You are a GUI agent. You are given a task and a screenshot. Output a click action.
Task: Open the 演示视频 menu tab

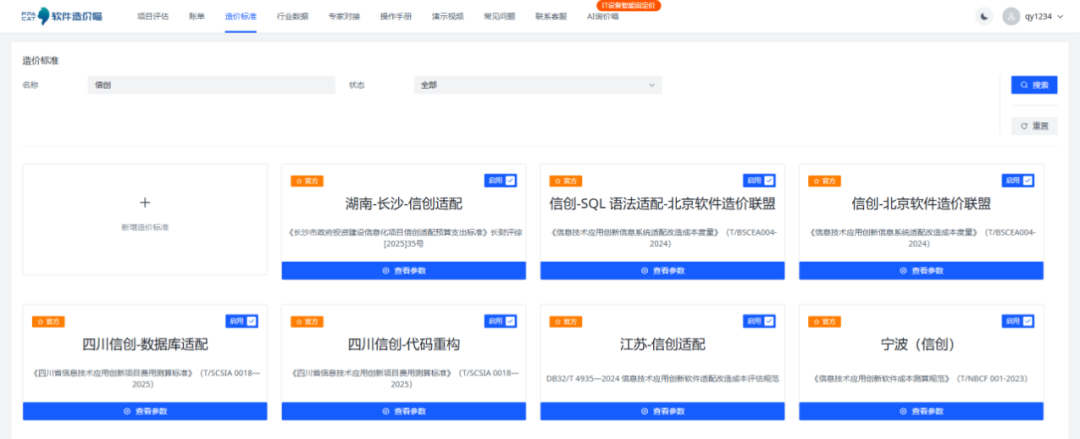click(448, 17)
